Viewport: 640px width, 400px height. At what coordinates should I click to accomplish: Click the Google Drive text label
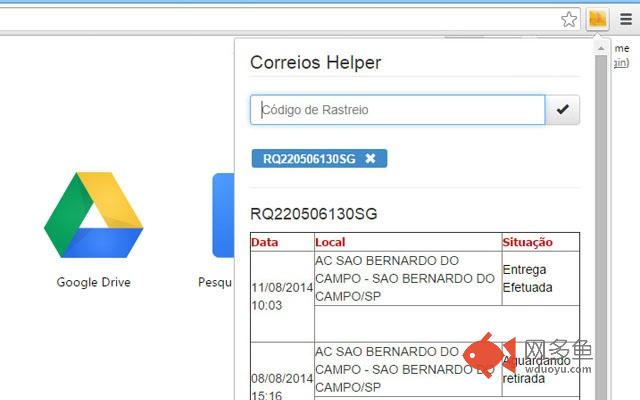pos(93,282)
